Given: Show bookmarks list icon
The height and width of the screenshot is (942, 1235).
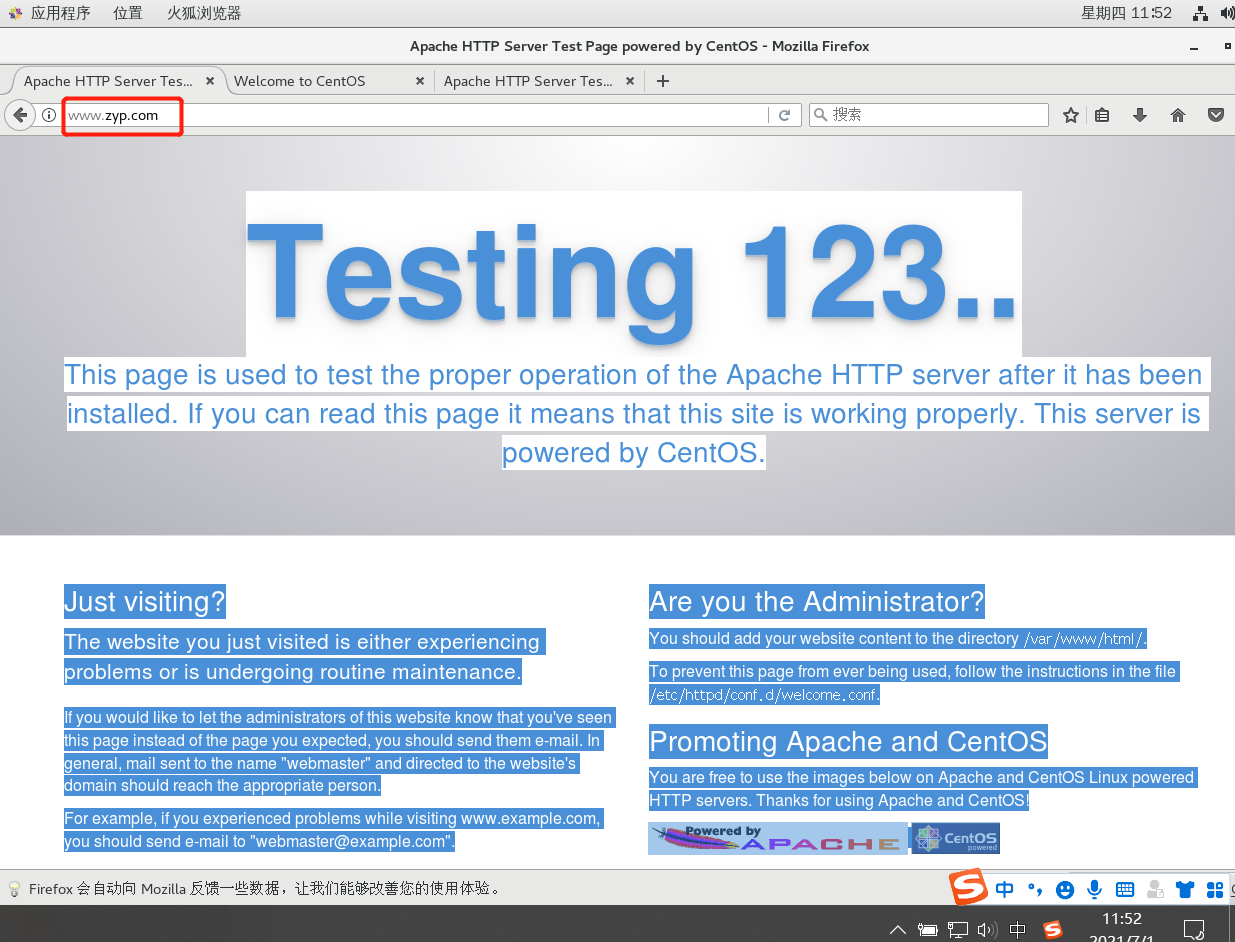Looking at the screenshot, I should click(1102, 115).
